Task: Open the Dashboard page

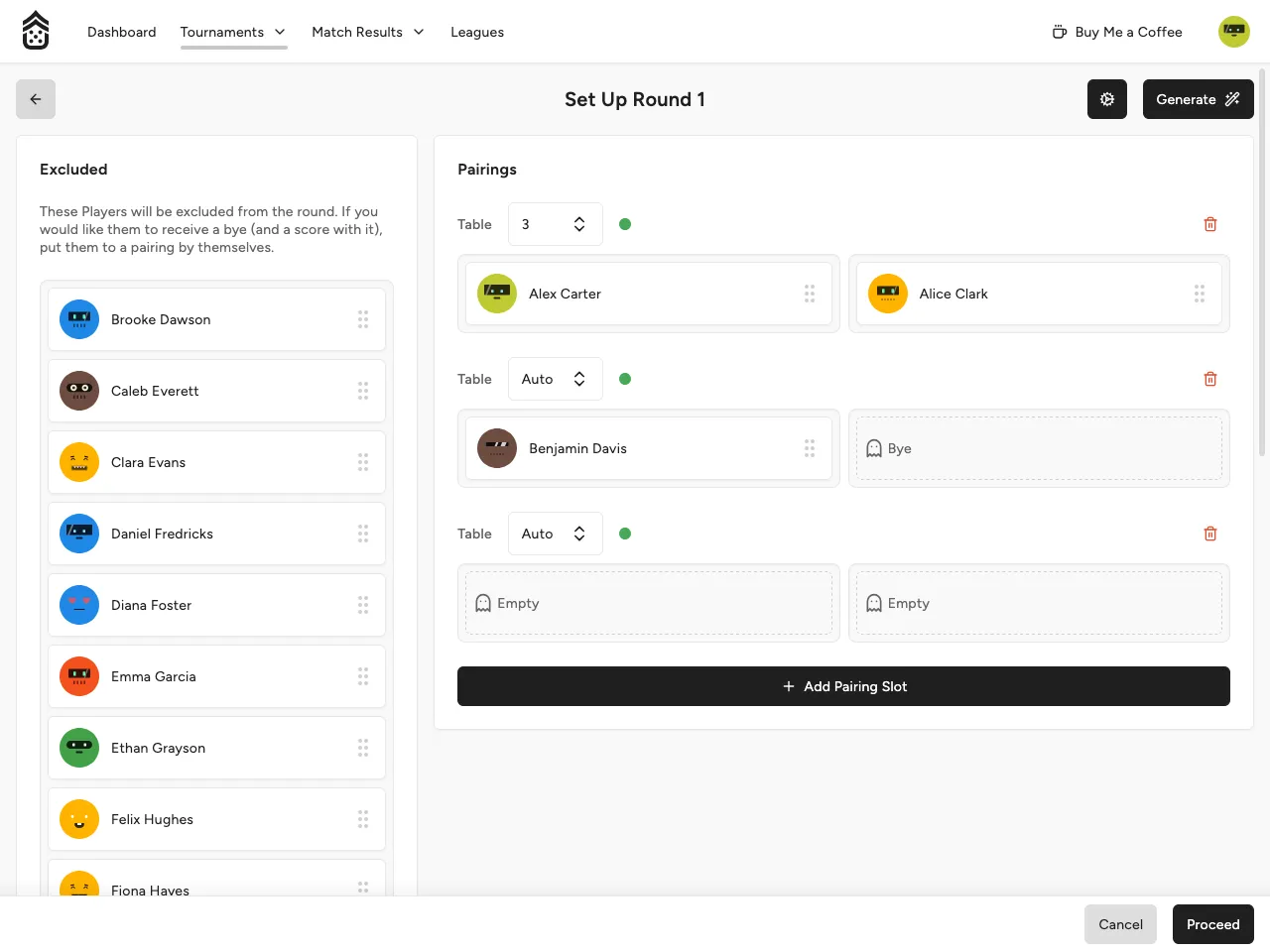Action: click(122, 32)
